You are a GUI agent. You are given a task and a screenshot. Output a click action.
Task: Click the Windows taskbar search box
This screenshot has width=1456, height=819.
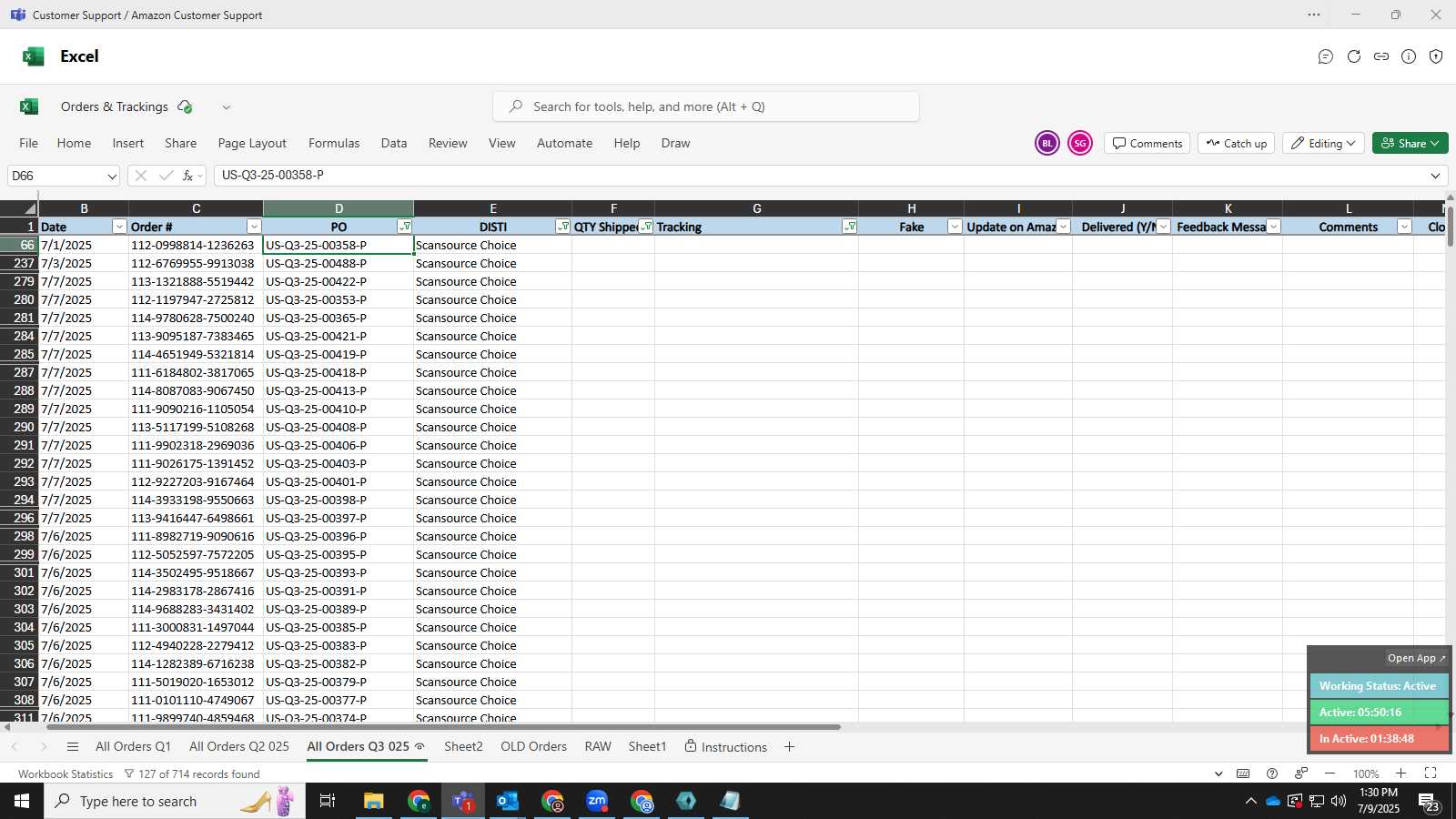tap(175, 801)
